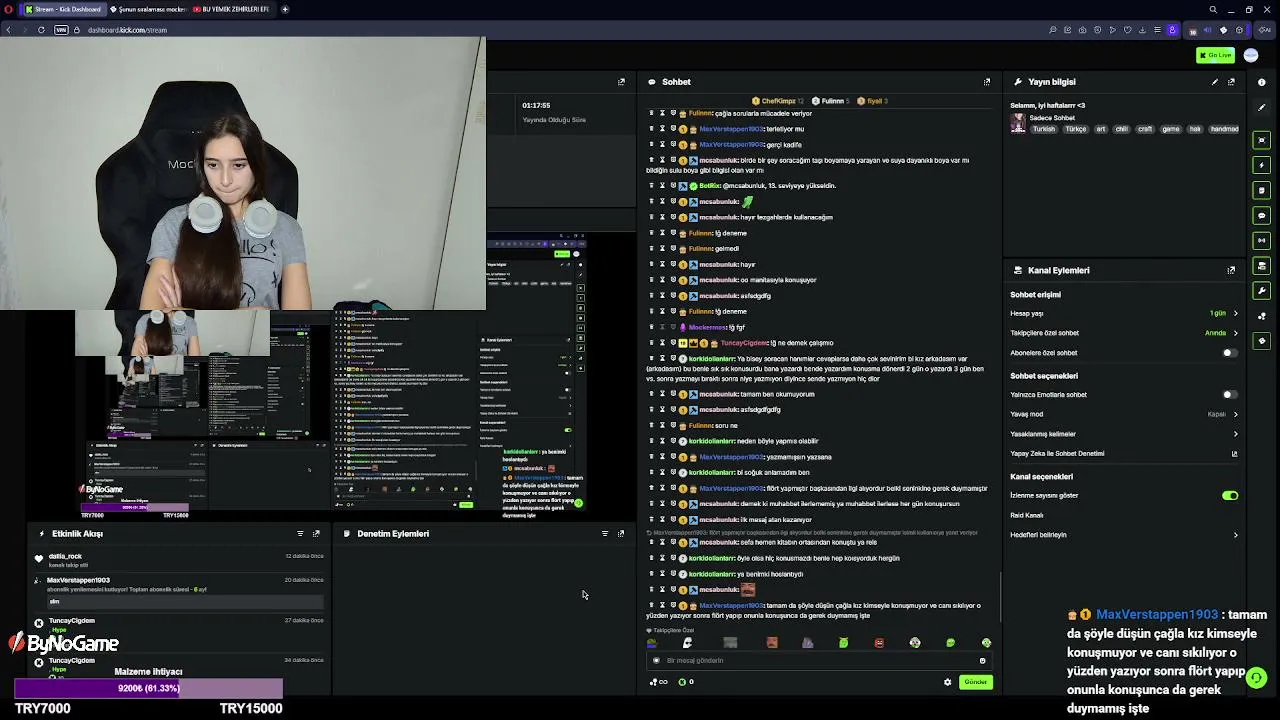The height and width of the screenshot is (720, 1280).
Task: Click the browser address bar URL
Action: click(127, 30)
